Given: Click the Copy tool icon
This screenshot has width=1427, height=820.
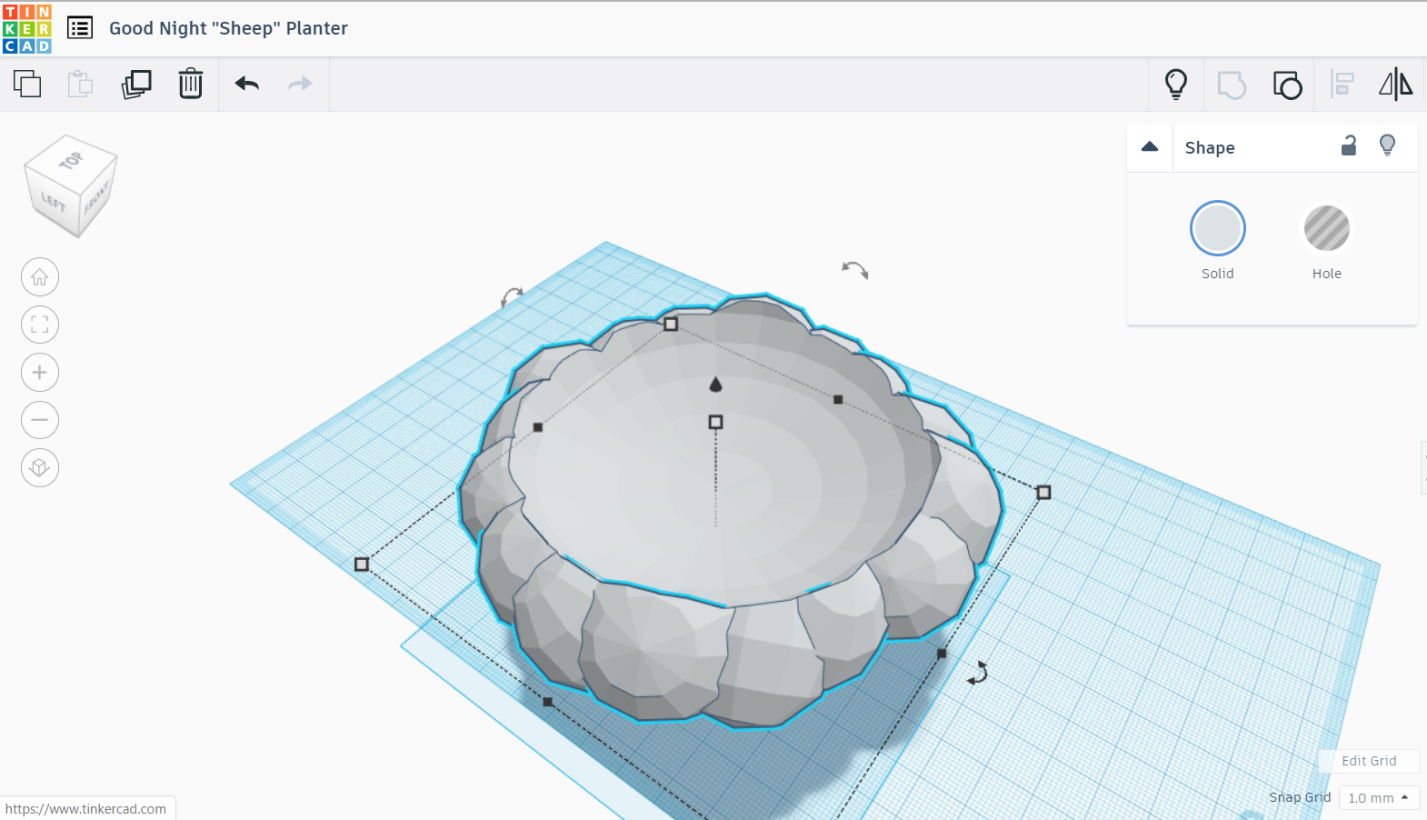Looking at the screenshot, I should pyautogui.click(x=27, y=84).
